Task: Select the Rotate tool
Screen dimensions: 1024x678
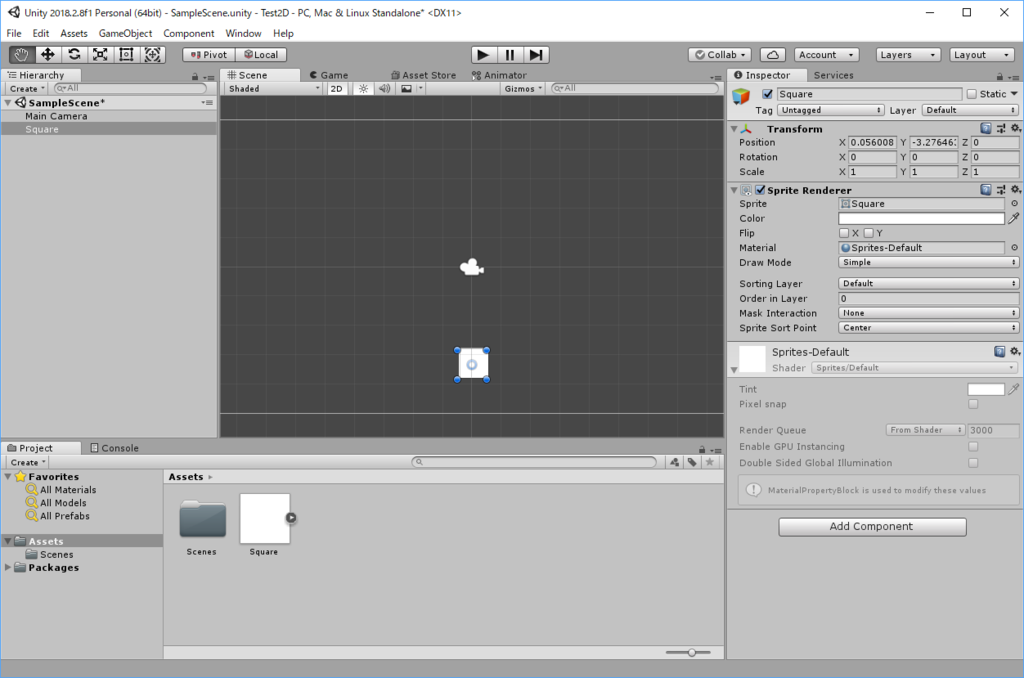Action: [74, 55]
